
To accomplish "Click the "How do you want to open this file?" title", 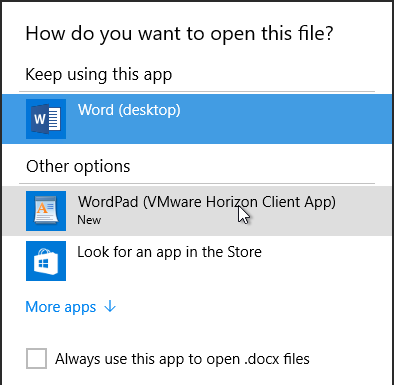I will (180, 34).
